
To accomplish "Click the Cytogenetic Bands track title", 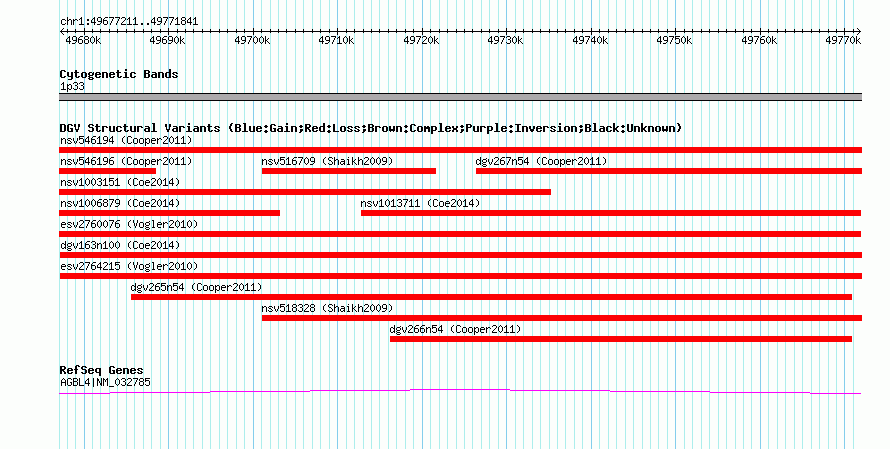I will (119, 74).
